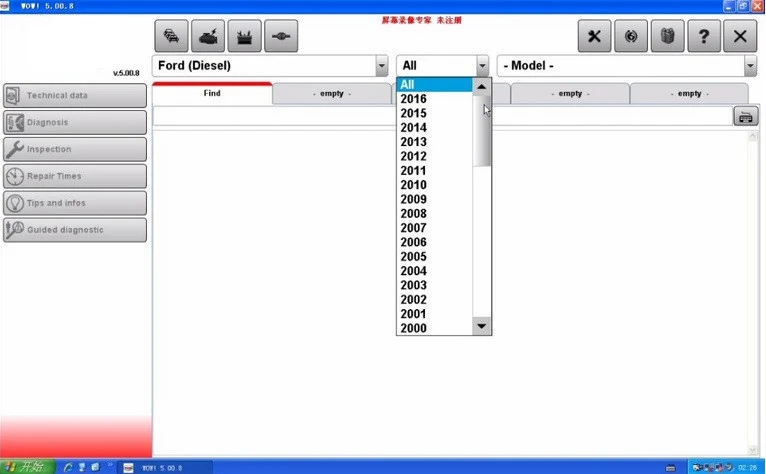Click the connector plug toolbar icon
This screenshot has height=474, width=766.
pyautogui.click(x=281, y=36)
